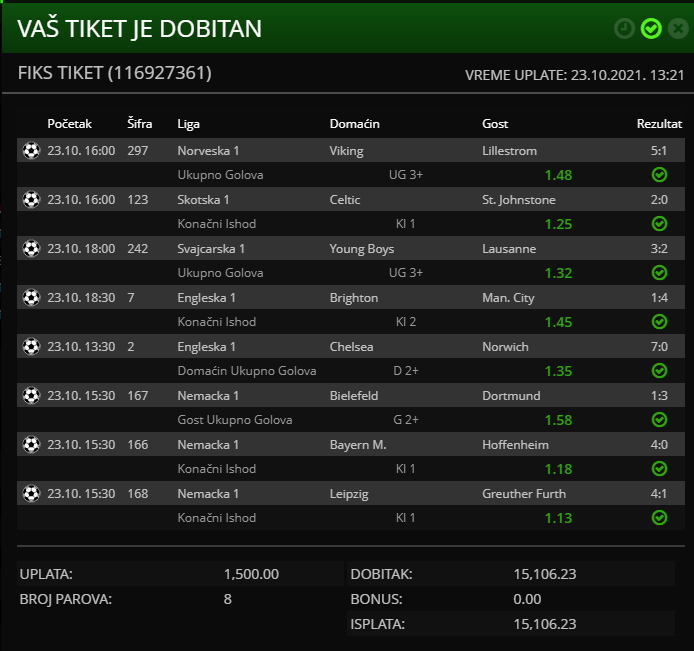Image resolution: width=694 pixels, height=651 pixels.
Task: Click the soccer ball icon for Celtic match
Action: (31, 200)
